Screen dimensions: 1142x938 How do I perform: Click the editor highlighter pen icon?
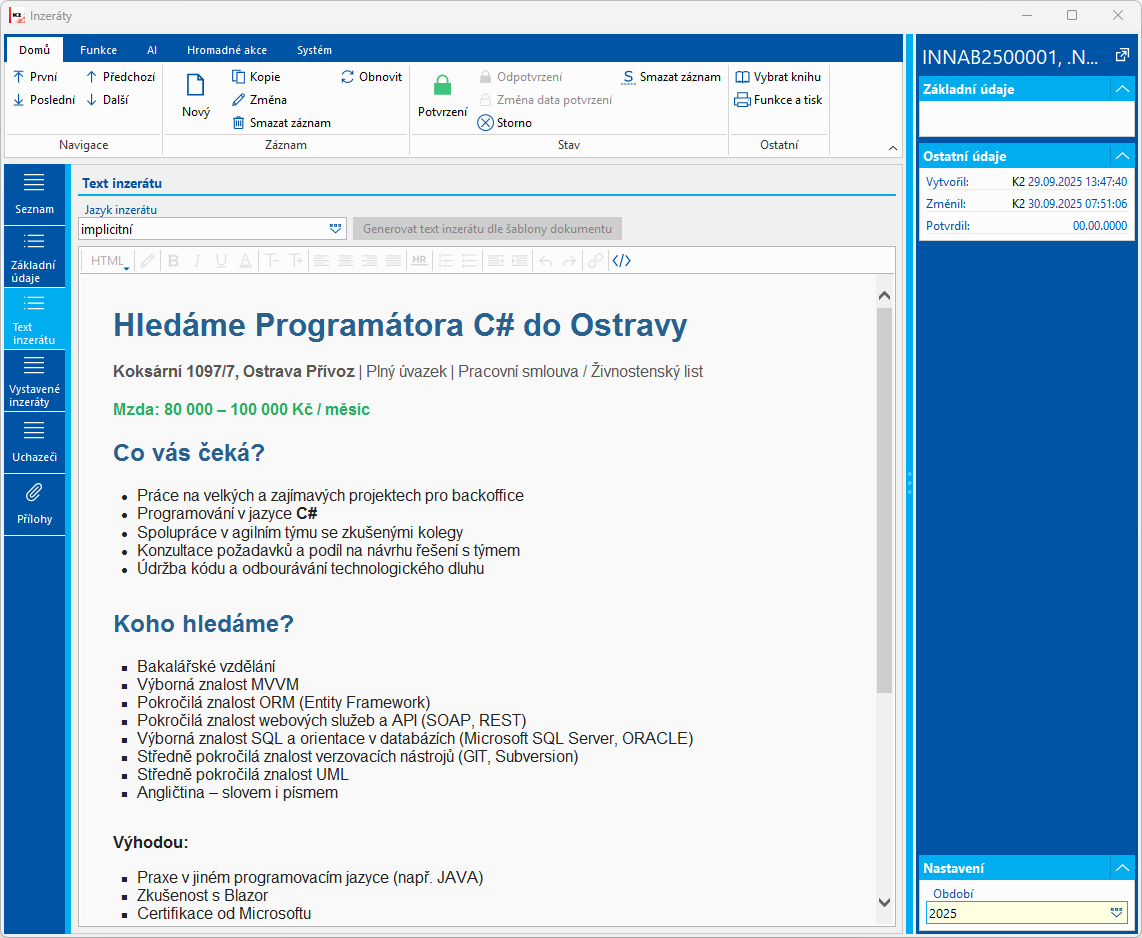point(148,261)
